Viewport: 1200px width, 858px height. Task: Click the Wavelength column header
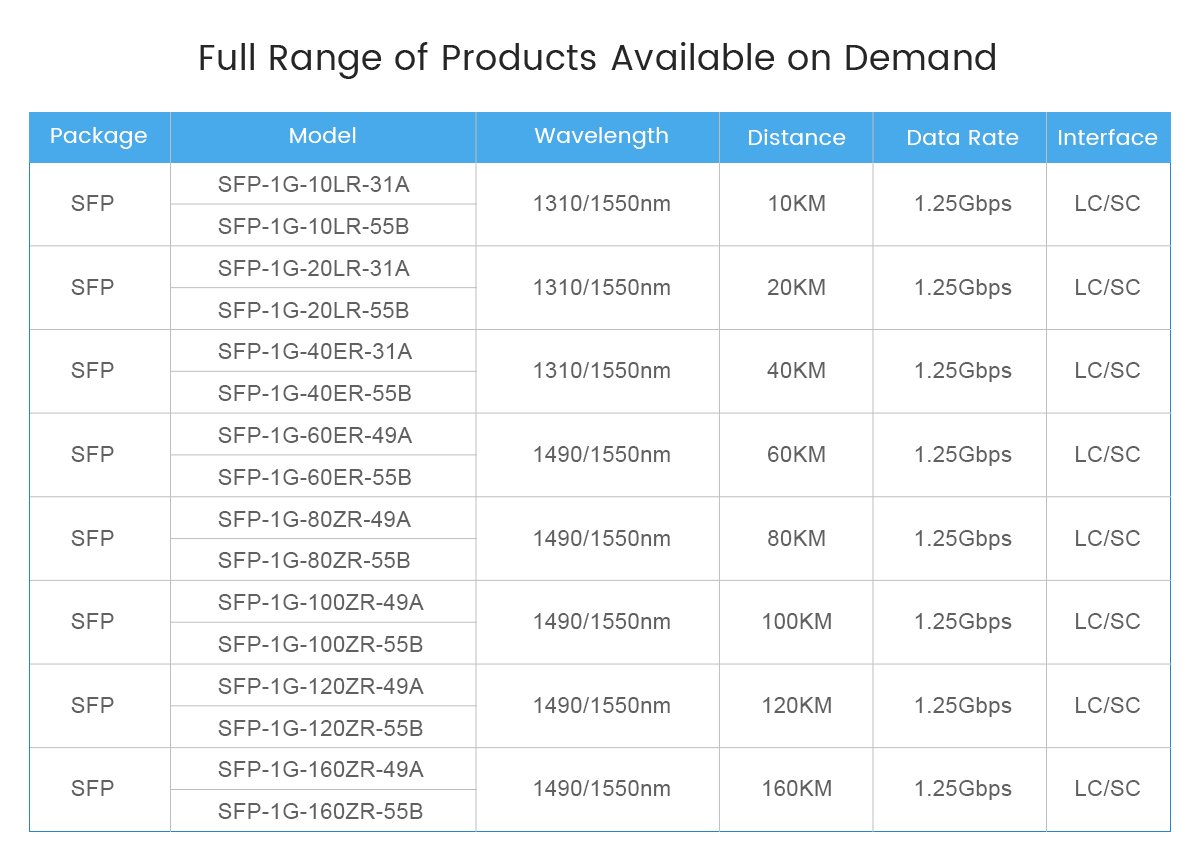[601, 137]
